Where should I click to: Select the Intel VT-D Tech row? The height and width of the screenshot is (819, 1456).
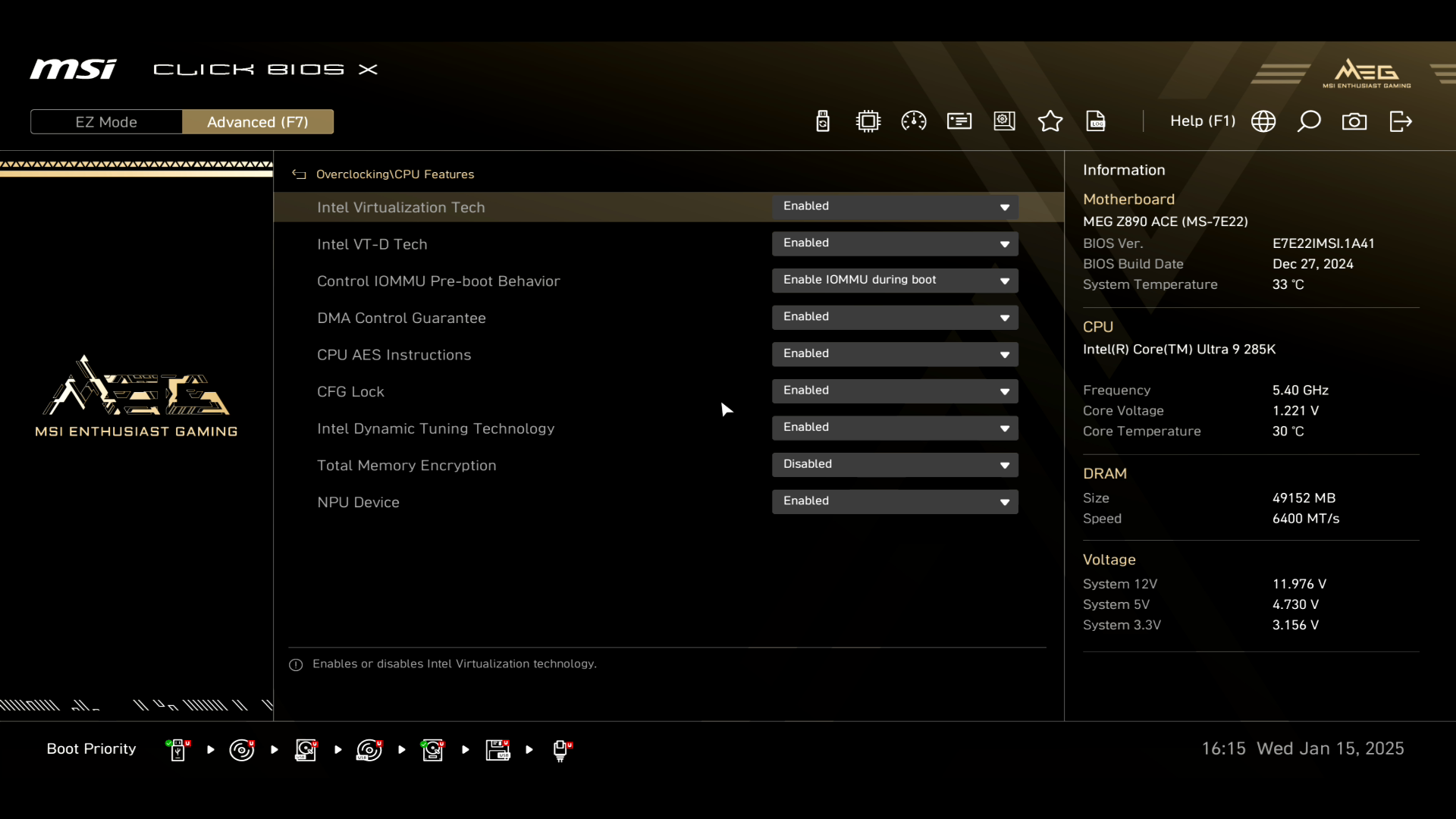(372, 244)
